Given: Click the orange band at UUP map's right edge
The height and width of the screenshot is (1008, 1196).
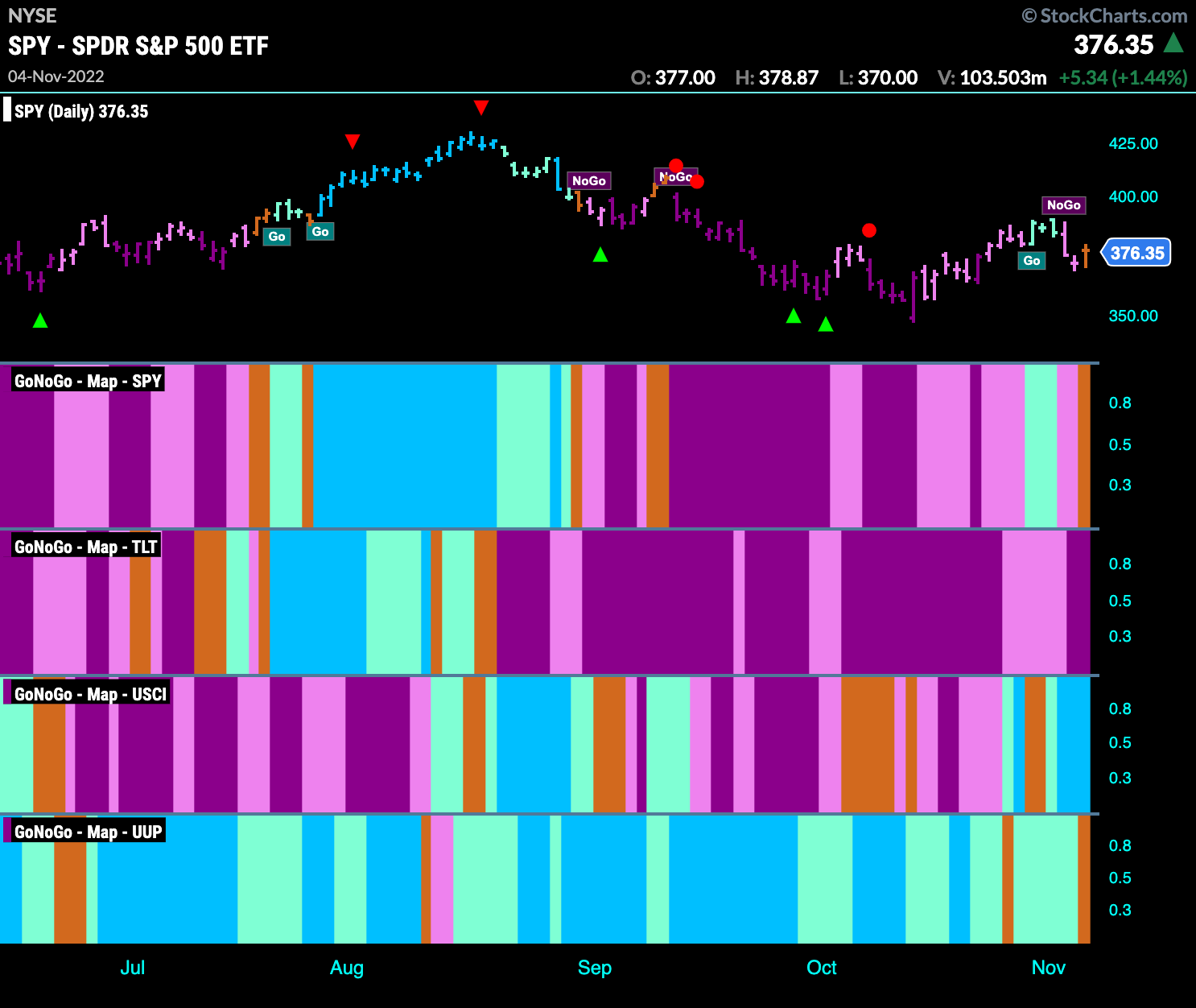Looking at the screenshot, I should [1084, 879].
